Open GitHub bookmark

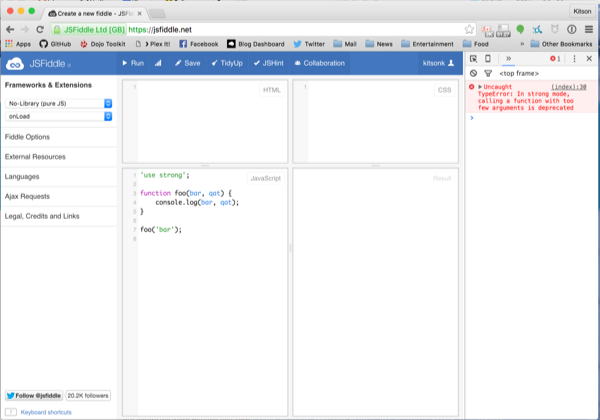click(55, 44)
